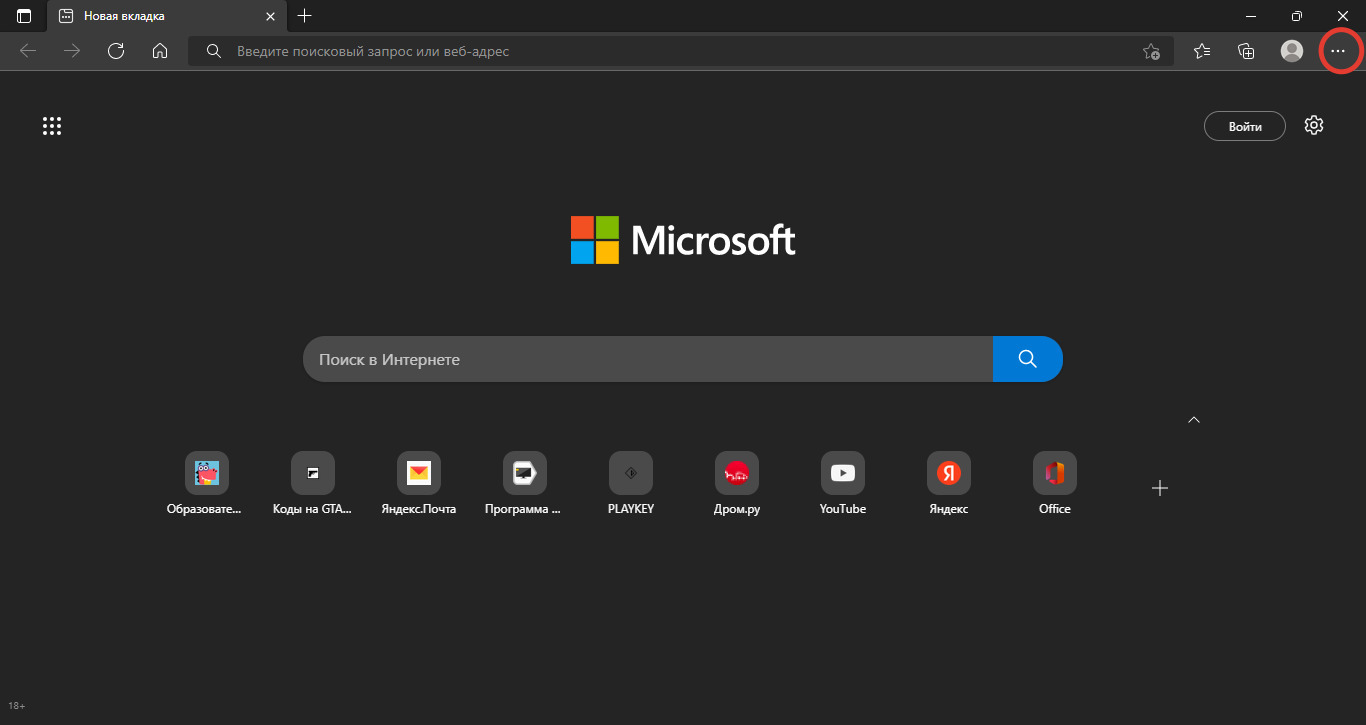Image resolution: width=1366 pixels, height=725 pixels.
Task: Open the Программа quick link tile
Action: tap(525, 484)
